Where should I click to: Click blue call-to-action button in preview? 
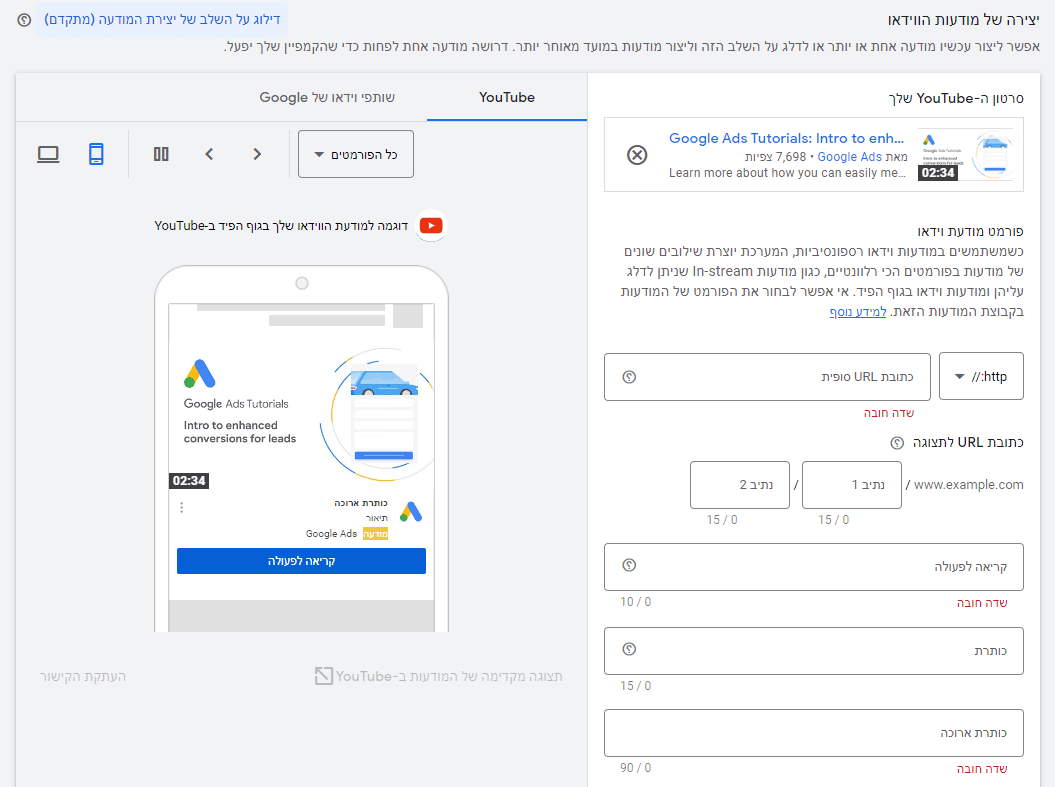(301, 561)
